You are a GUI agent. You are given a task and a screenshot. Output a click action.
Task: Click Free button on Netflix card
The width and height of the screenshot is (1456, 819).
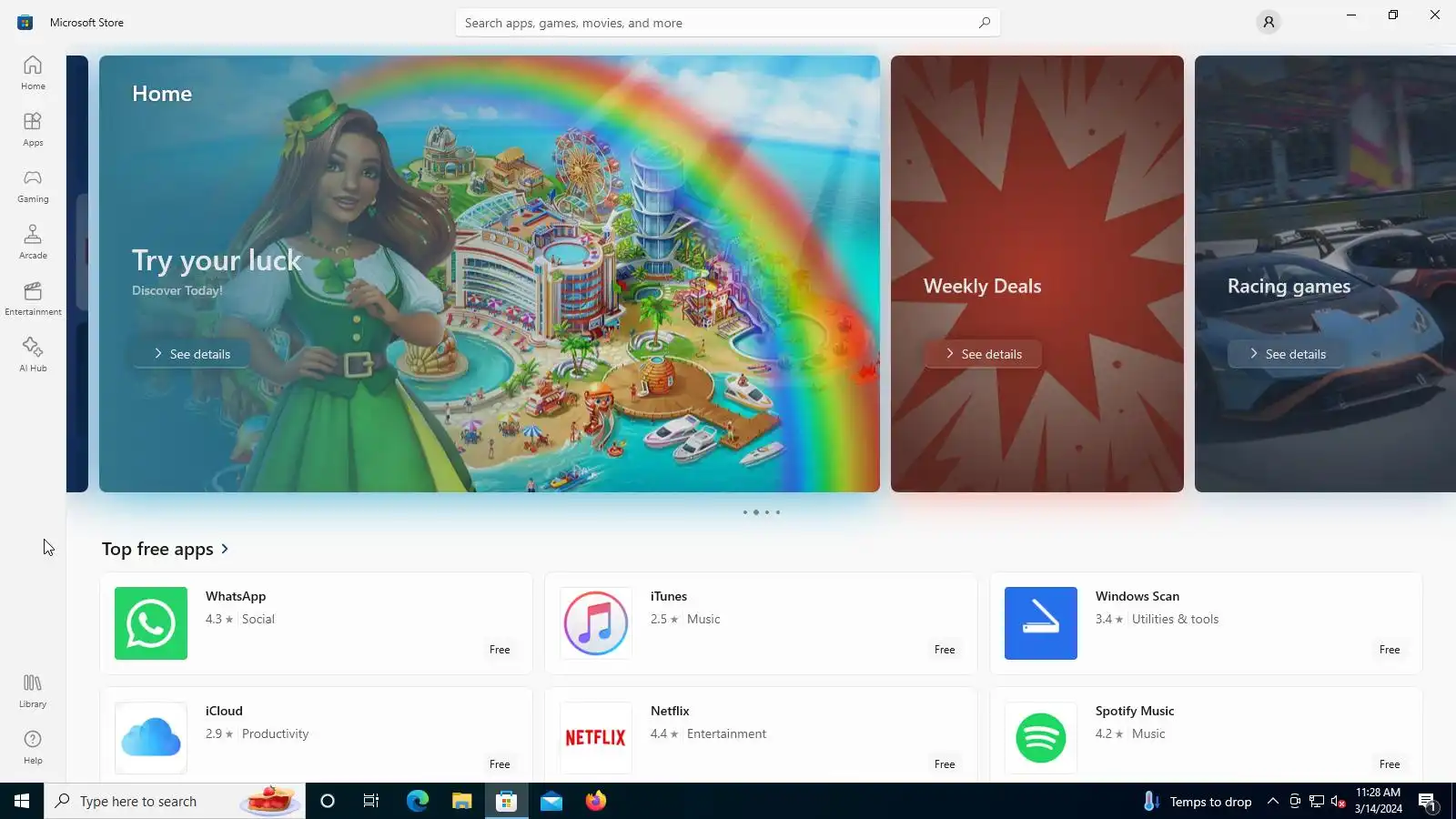[945, 764]
